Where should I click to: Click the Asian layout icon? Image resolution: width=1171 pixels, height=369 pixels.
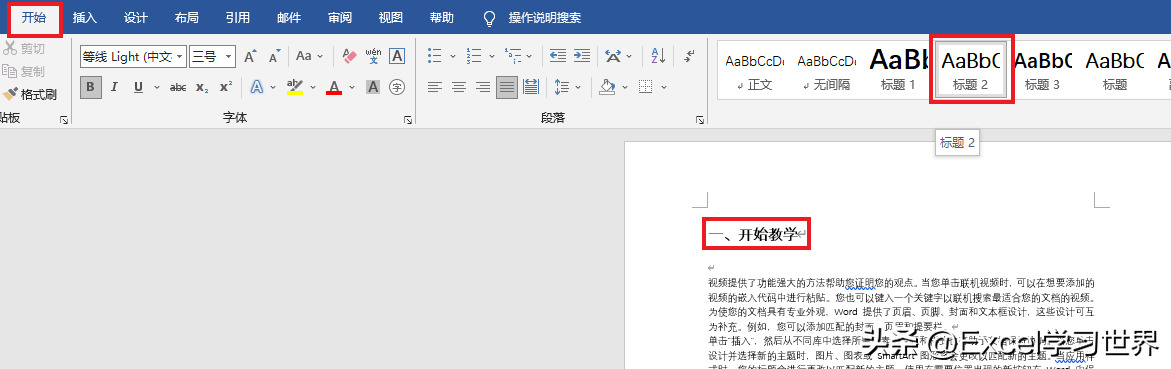click(x=613, y=56)
